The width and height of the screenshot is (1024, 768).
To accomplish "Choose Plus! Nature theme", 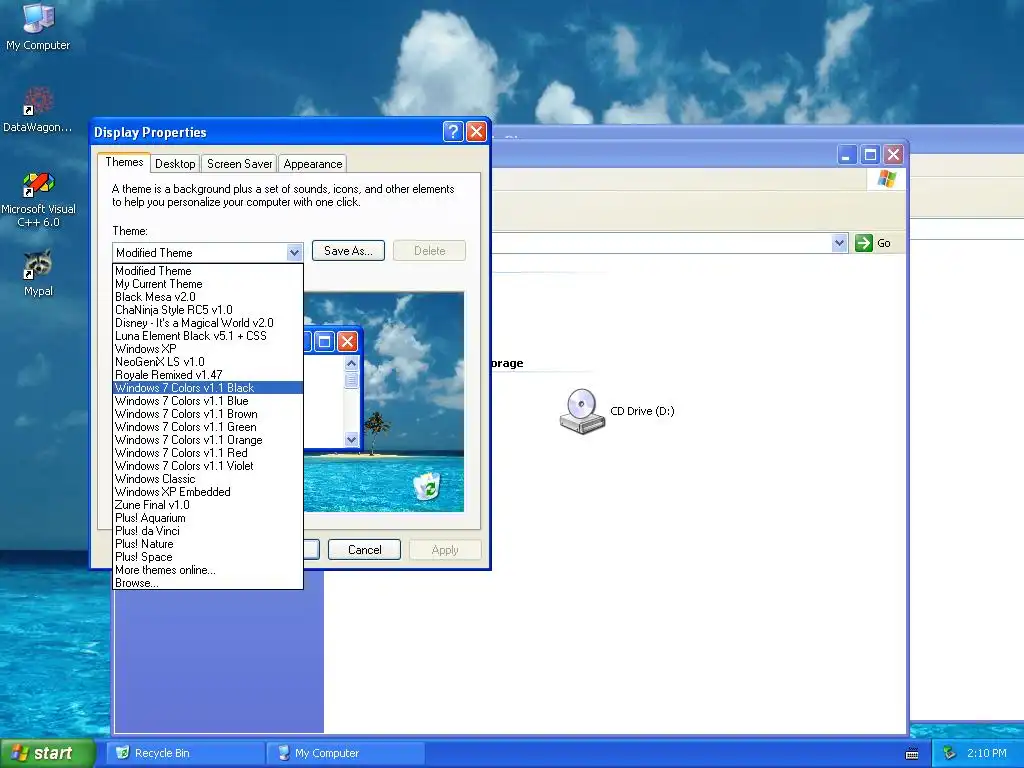I will 208,544.
